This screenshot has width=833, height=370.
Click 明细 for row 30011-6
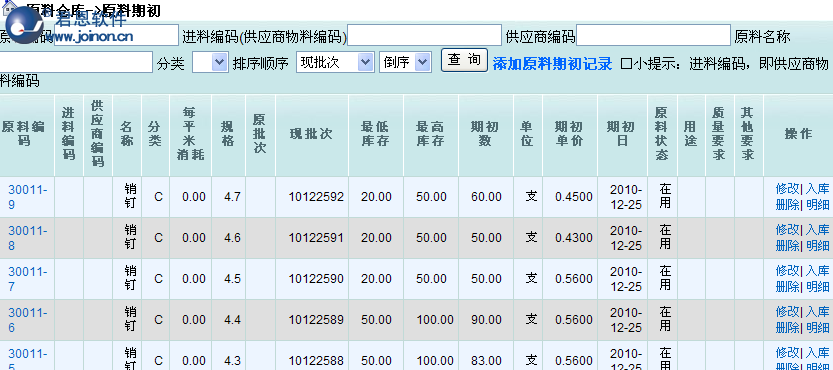click(x=818, y=327)
